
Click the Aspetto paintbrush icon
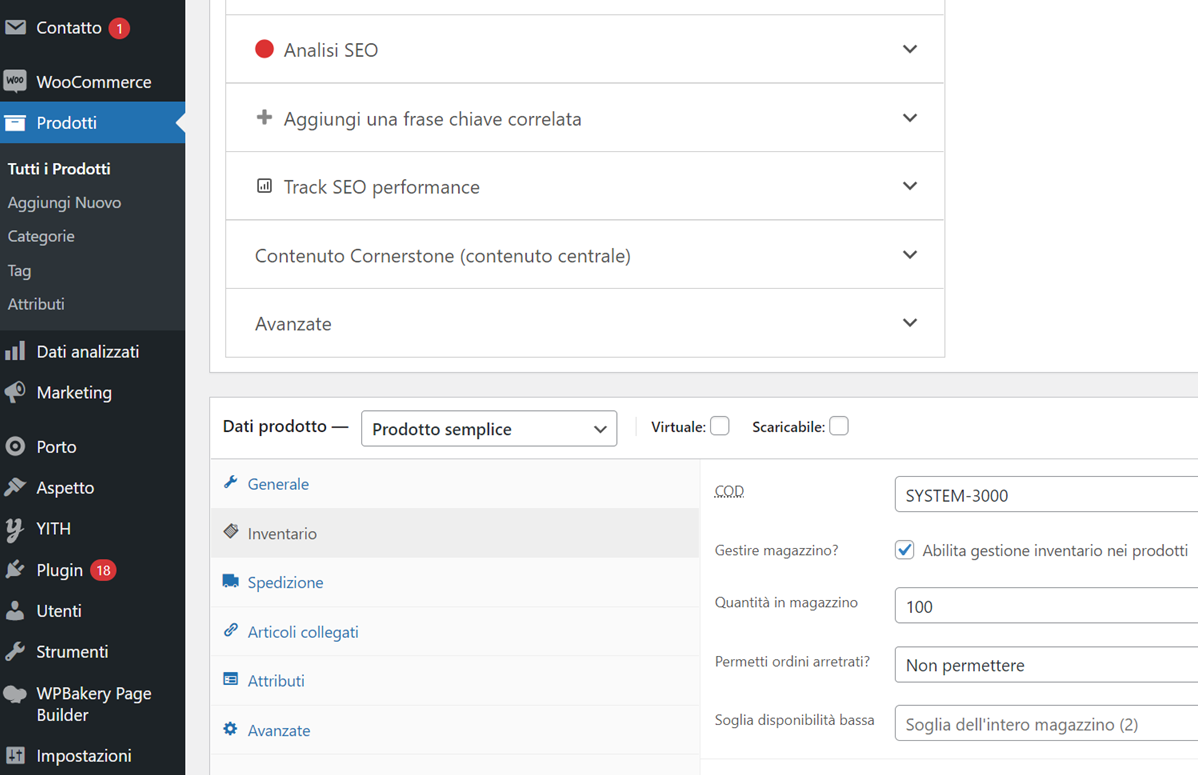(15, 488)
